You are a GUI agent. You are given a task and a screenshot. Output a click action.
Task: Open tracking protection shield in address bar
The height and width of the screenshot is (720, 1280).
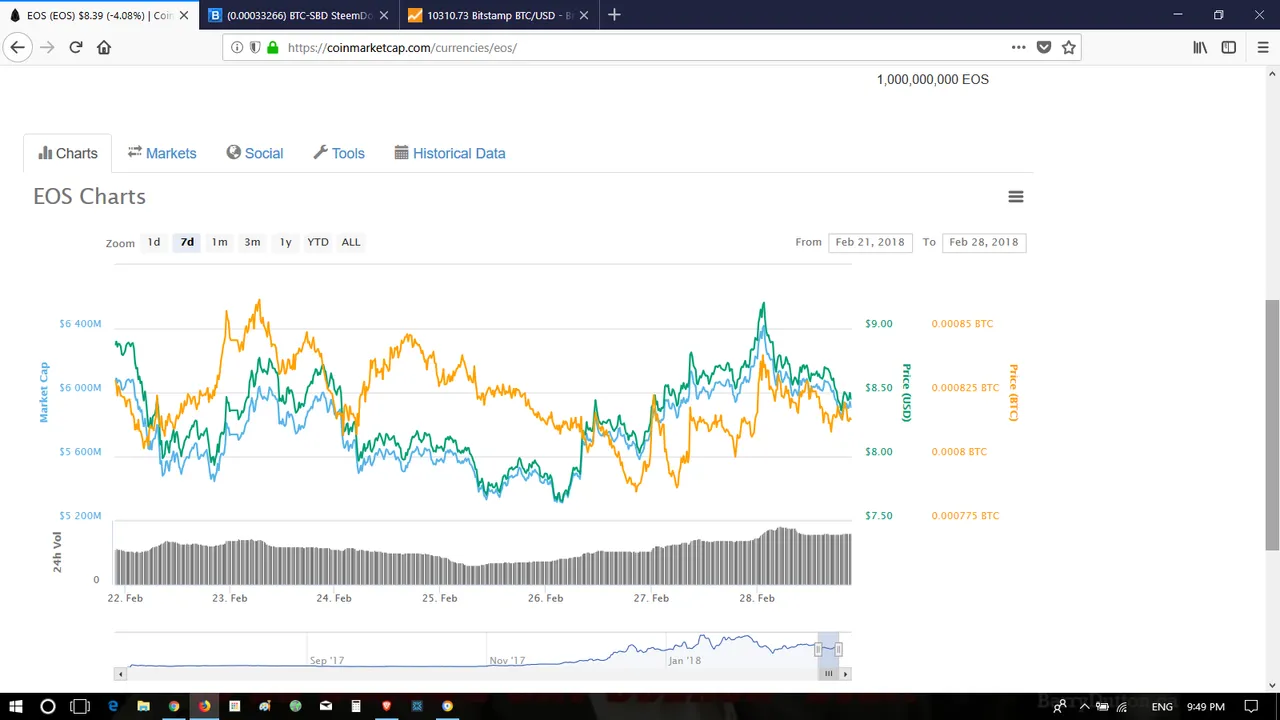[255, 47]
